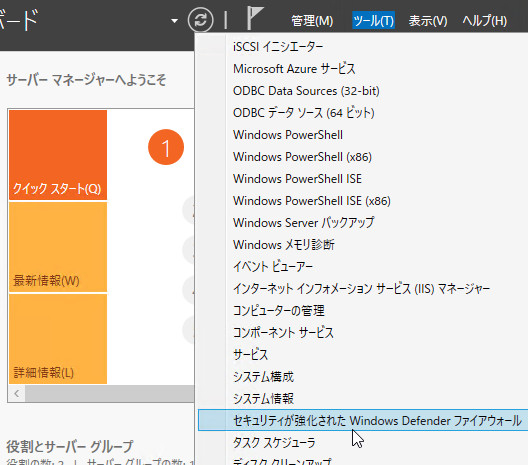Launch the Windows PowerShell entry

pyautogui.click(x=288, y=135)
